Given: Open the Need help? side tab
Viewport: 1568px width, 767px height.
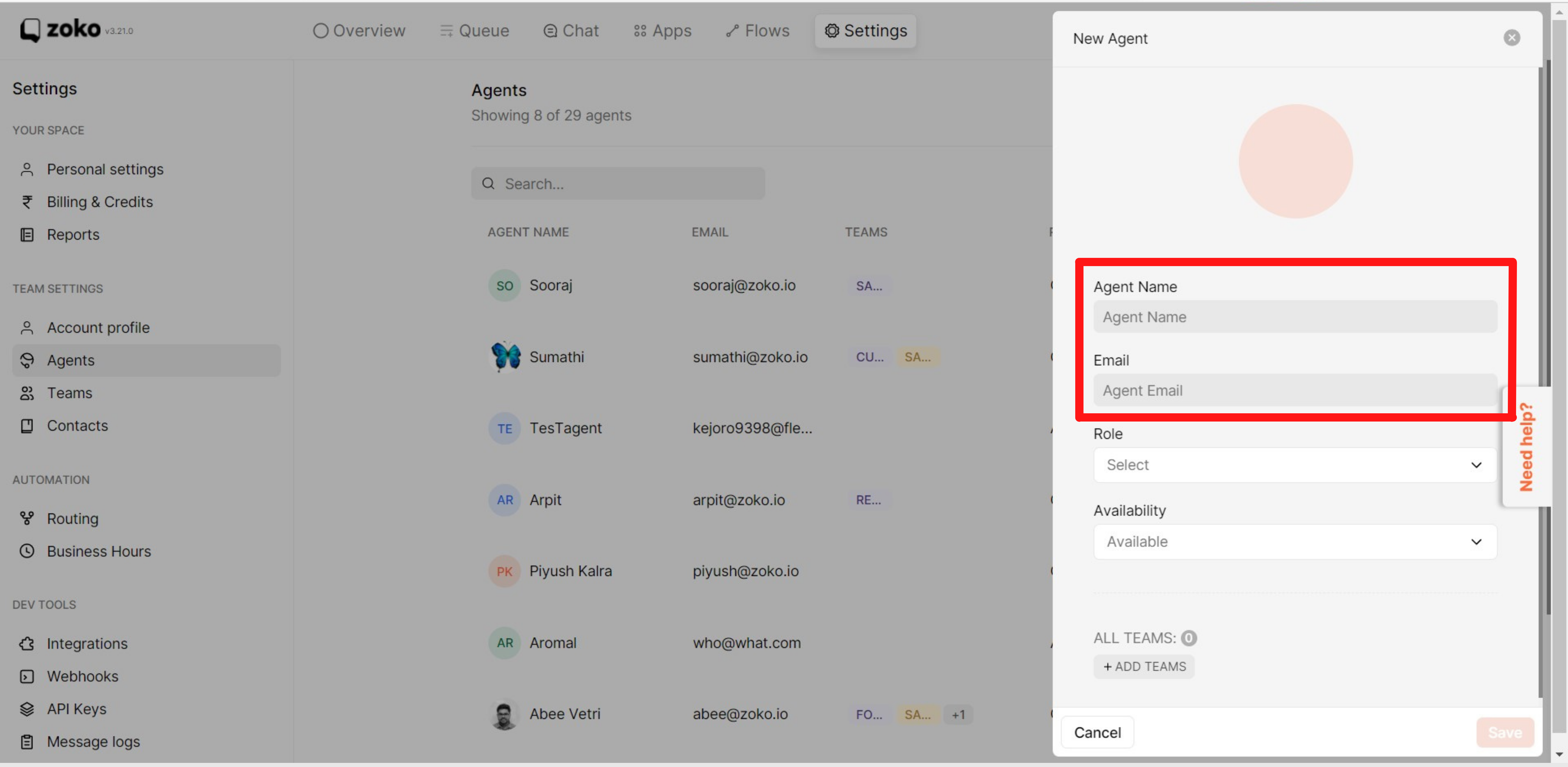Looking at the screenshot, I should tap(1526, 447).
